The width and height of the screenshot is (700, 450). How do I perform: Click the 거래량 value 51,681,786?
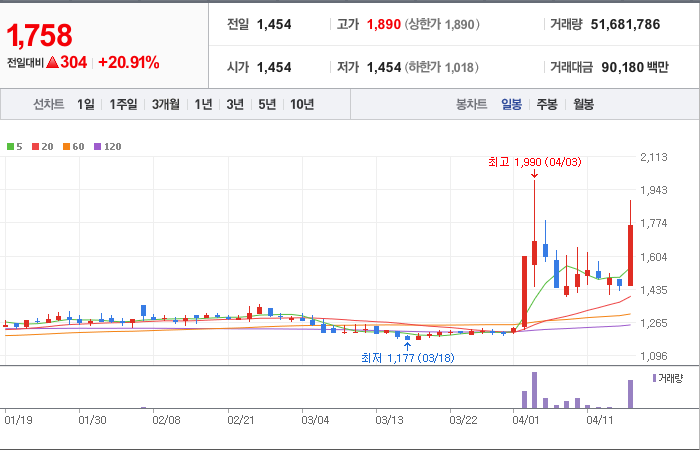pos(625,25)
